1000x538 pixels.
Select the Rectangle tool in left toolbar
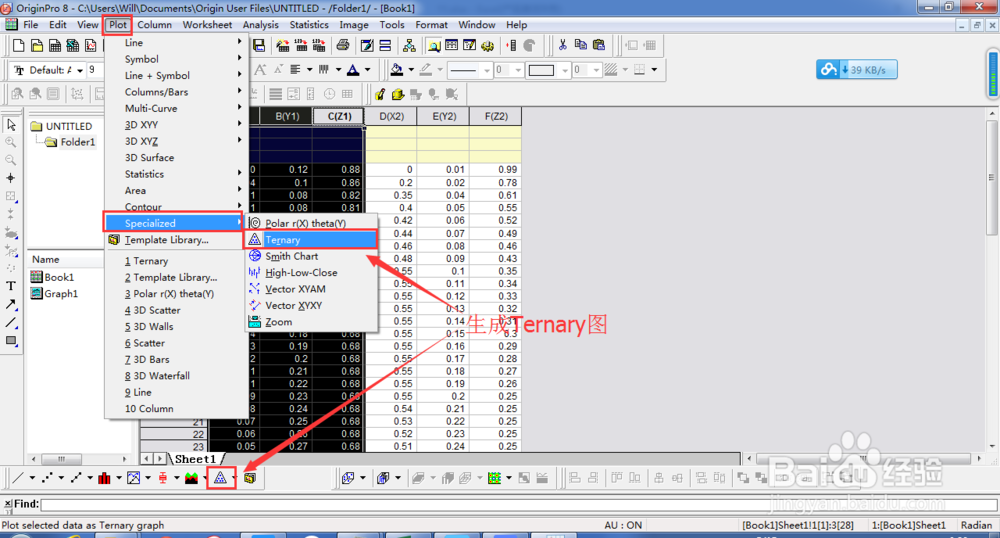click(11, 341)
